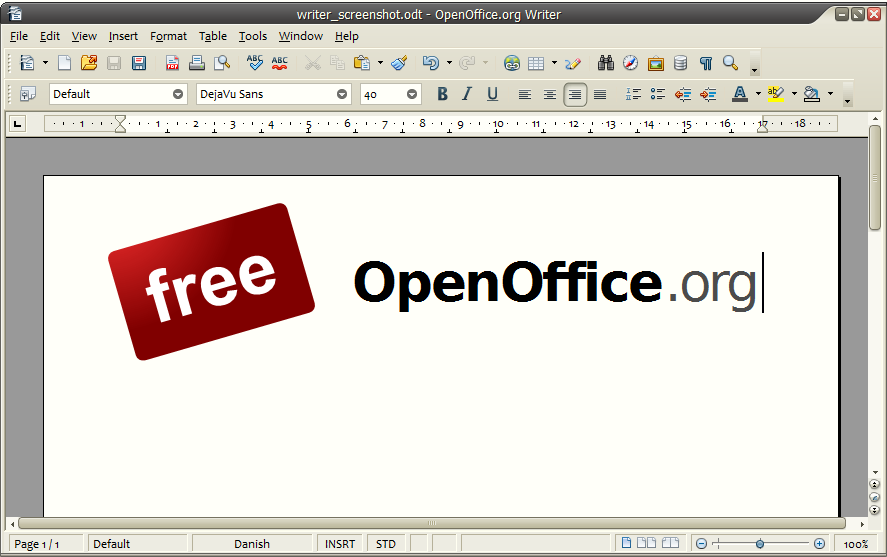
Task: Run Spelling and Grammar check
Action: coord(255,63)
